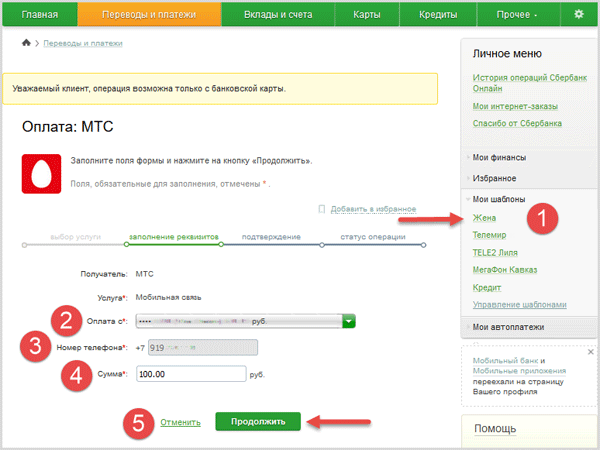This screenshot has width=600, height=450.
Task: Open the Оплата с card dropdown
Action: coord(246,321)
